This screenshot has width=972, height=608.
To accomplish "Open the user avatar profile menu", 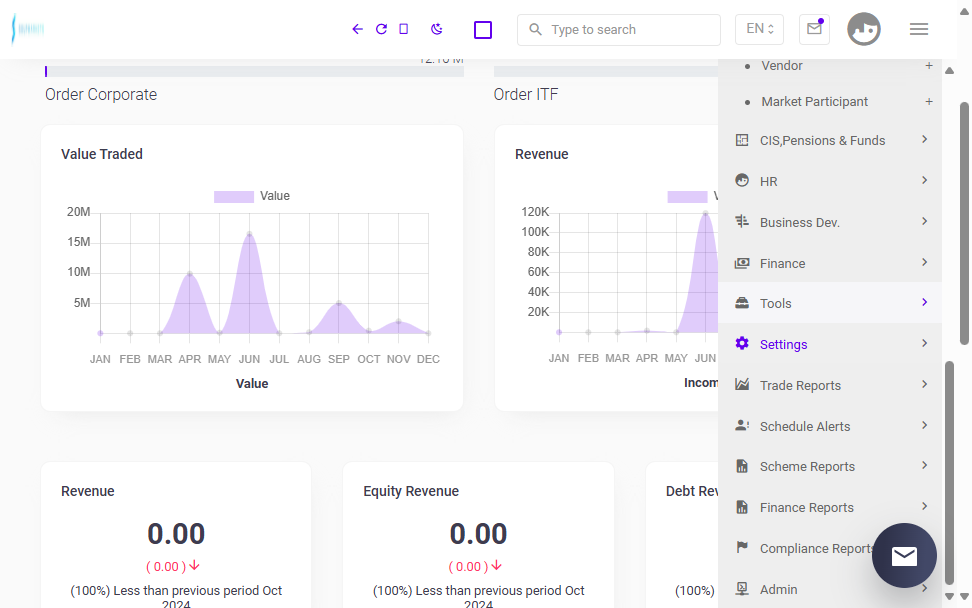I will pos(864,29).
